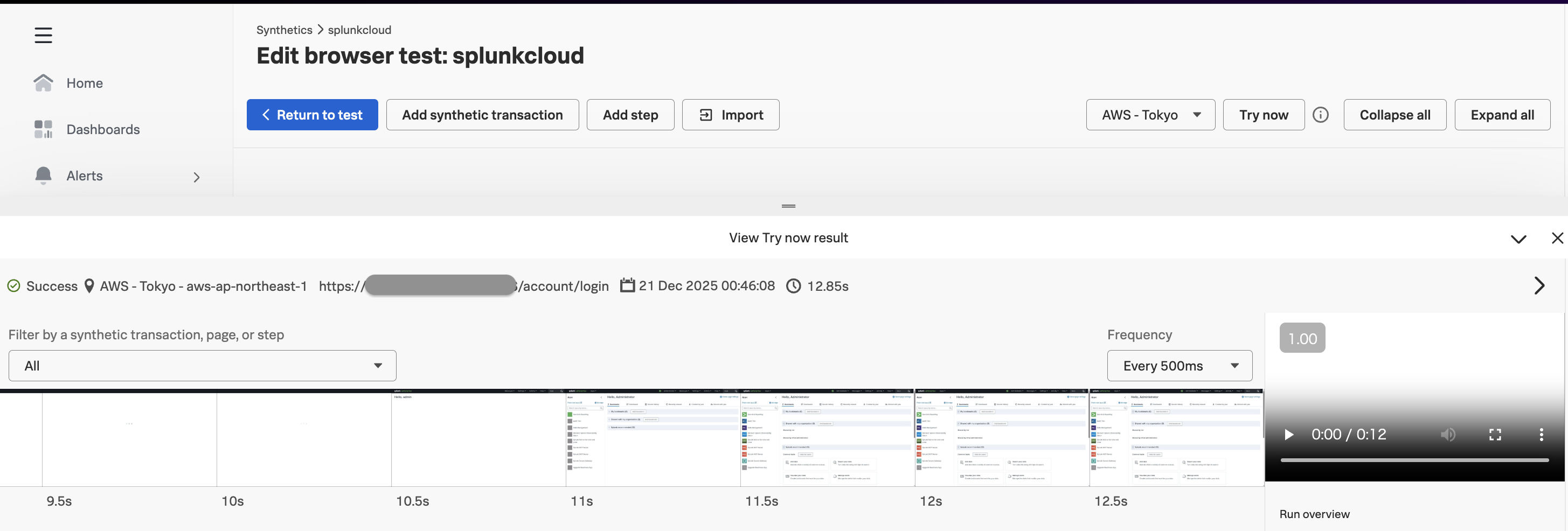Click Expand all
Screen dimensions: 1568x531
click(x=1502, y=114)
